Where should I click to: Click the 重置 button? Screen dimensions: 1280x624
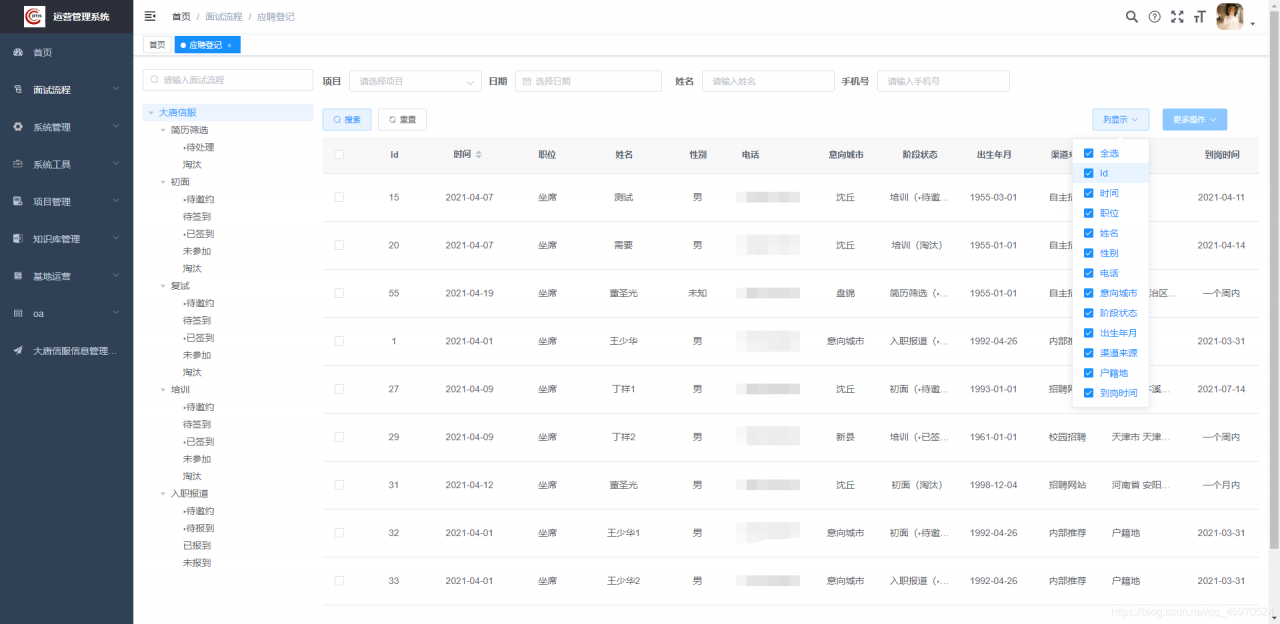coord(402,119)
